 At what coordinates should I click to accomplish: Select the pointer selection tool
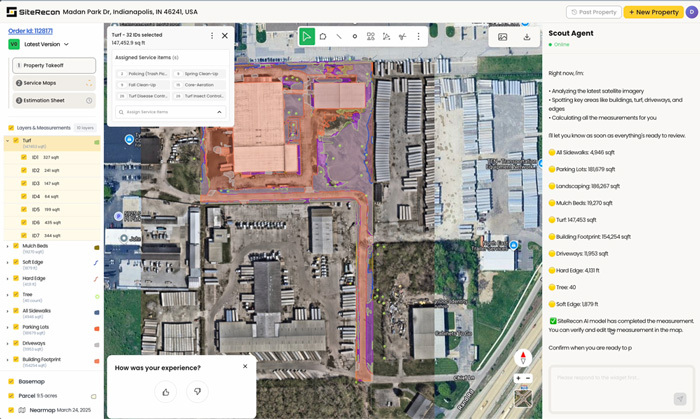(307, 37)
